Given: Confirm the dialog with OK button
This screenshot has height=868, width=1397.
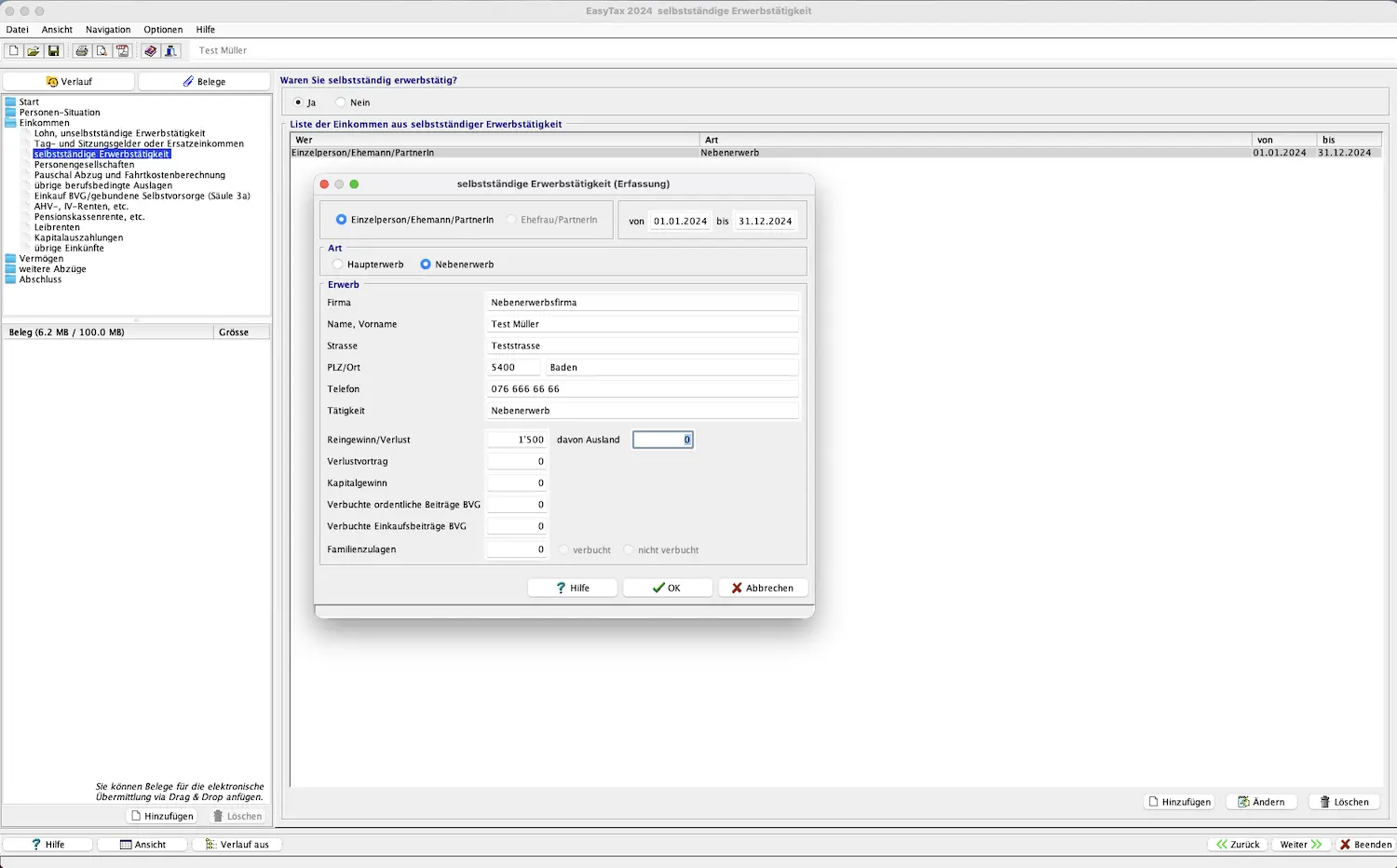Looking at the screenshot, I should tap(667, 588).
